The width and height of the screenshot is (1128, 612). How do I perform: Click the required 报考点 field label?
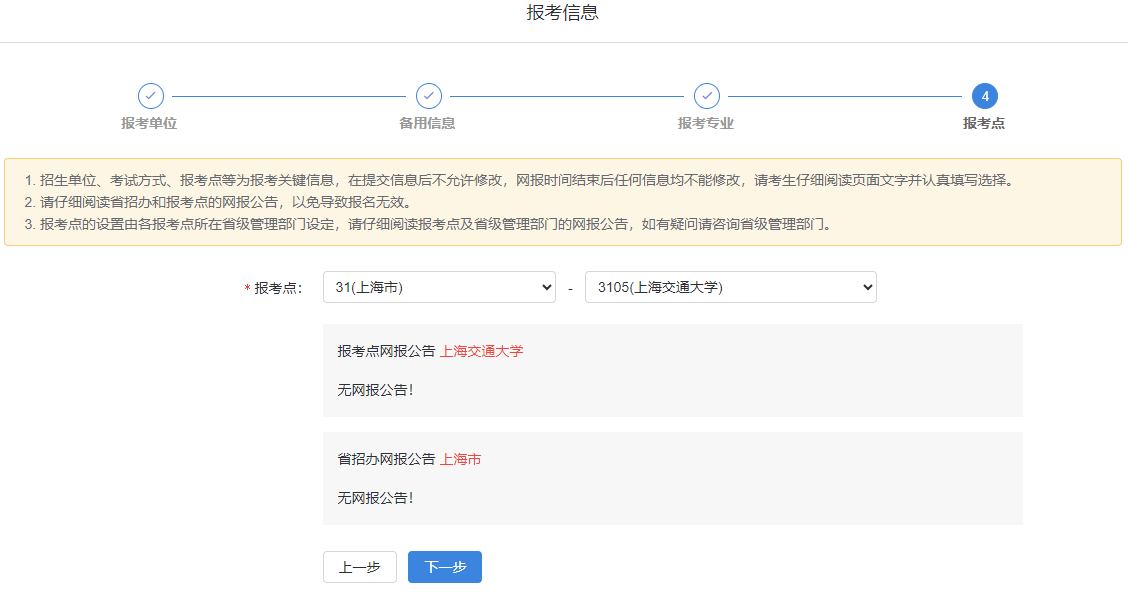[273, 288]
